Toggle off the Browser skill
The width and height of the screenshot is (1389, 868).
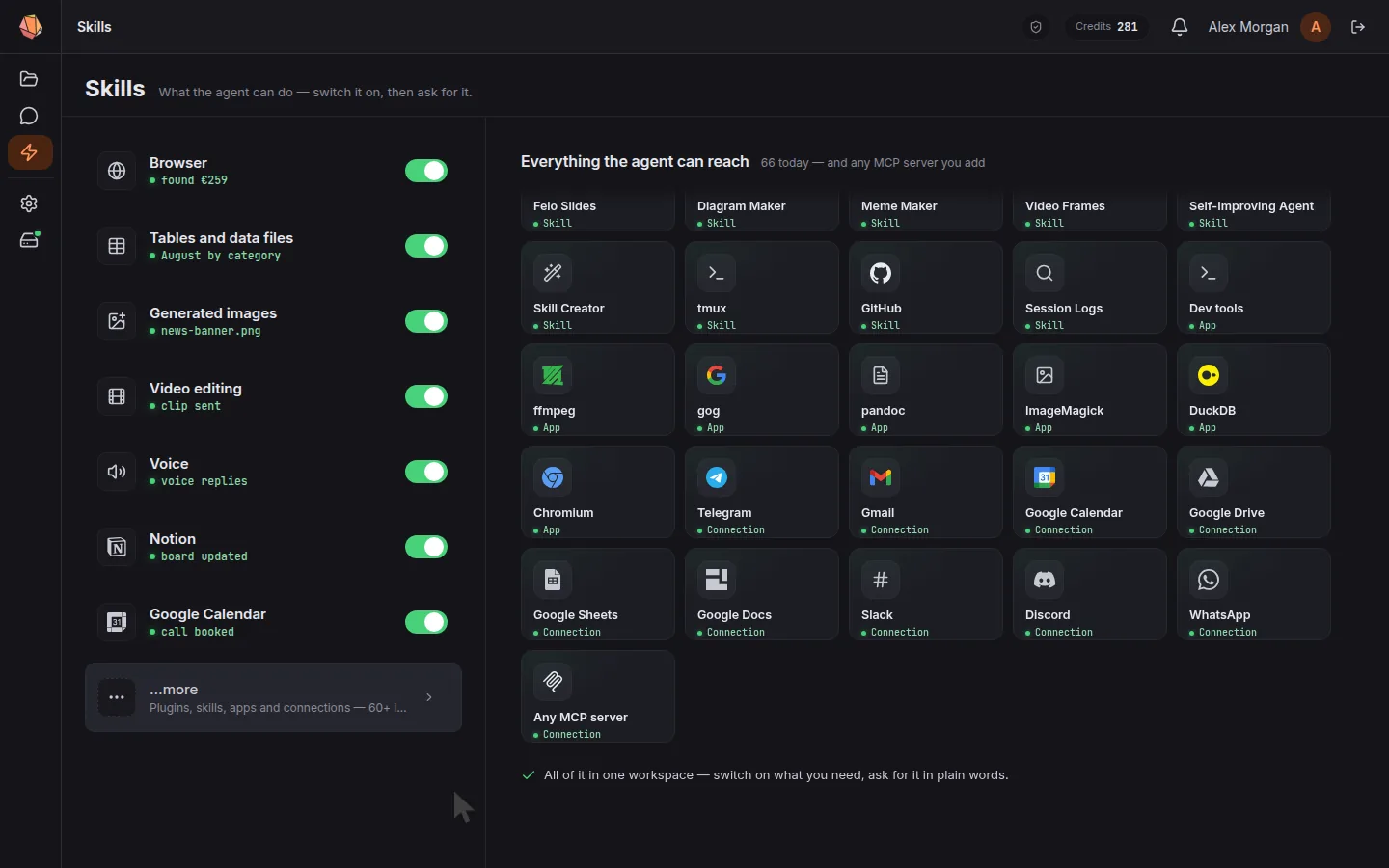pyautogui.click(x=426, y=171)
